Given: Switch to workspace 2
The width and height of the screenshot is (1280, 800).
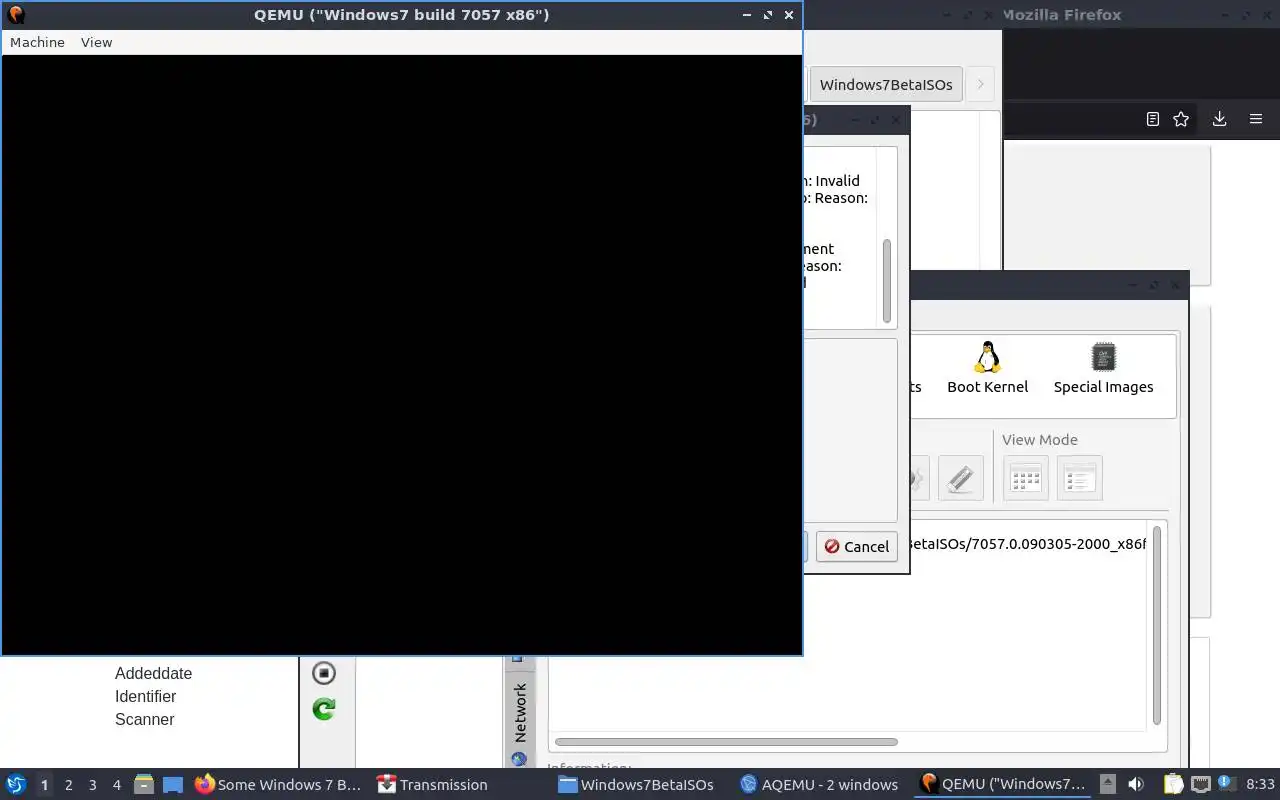Looking at the screenshot, I should (x=68, y=785).
